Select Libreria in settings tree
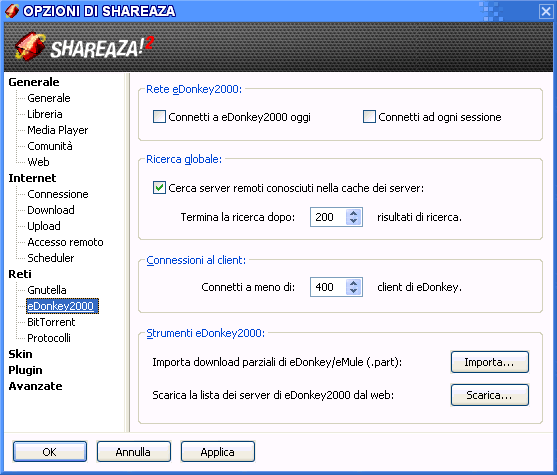Viewport: 557px width, 475px height. (x=45, y=114)
